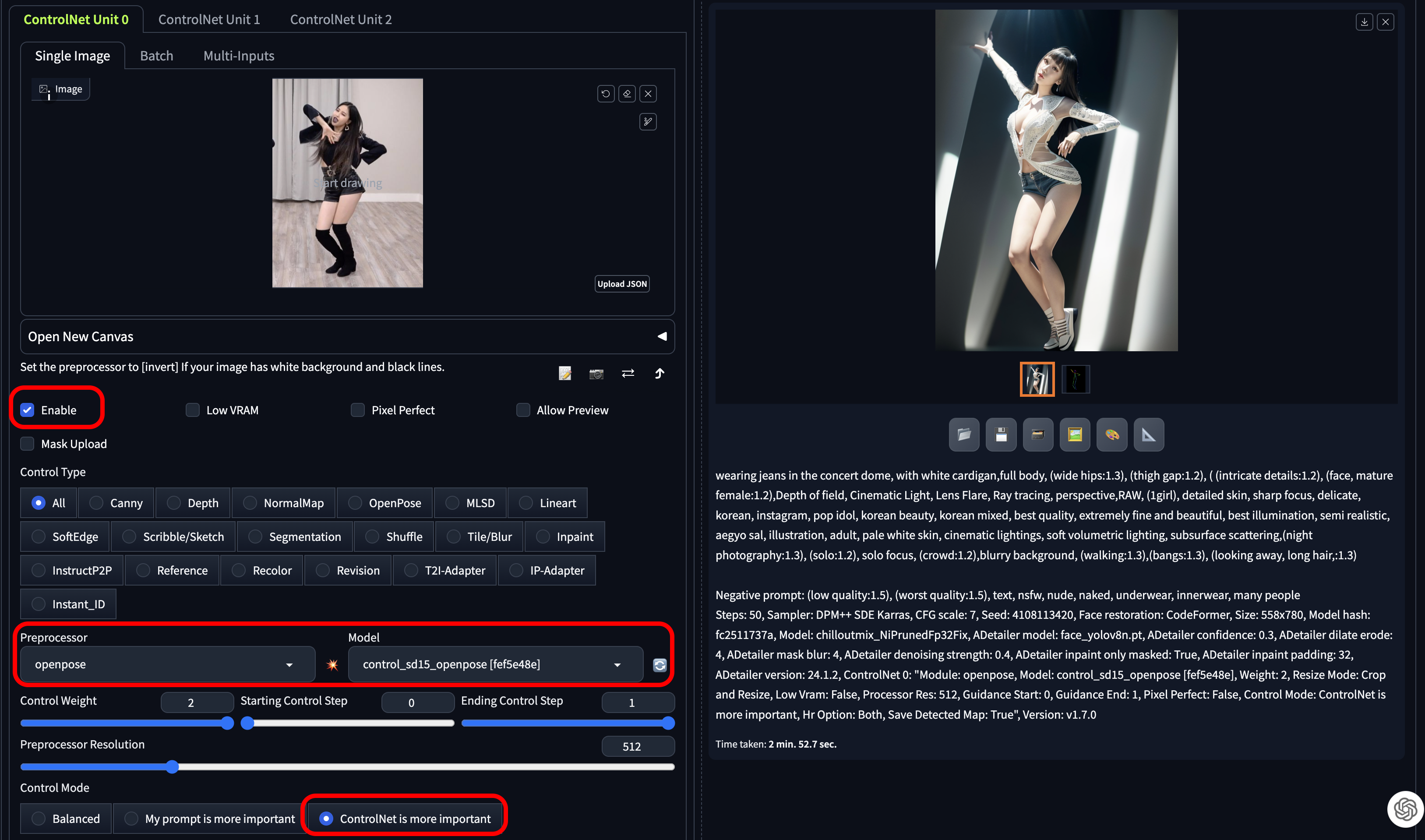This screenshot has width=1425, height=840.
Task: Click the explosion run-preprocessor icon
Action: pos(332,664)
